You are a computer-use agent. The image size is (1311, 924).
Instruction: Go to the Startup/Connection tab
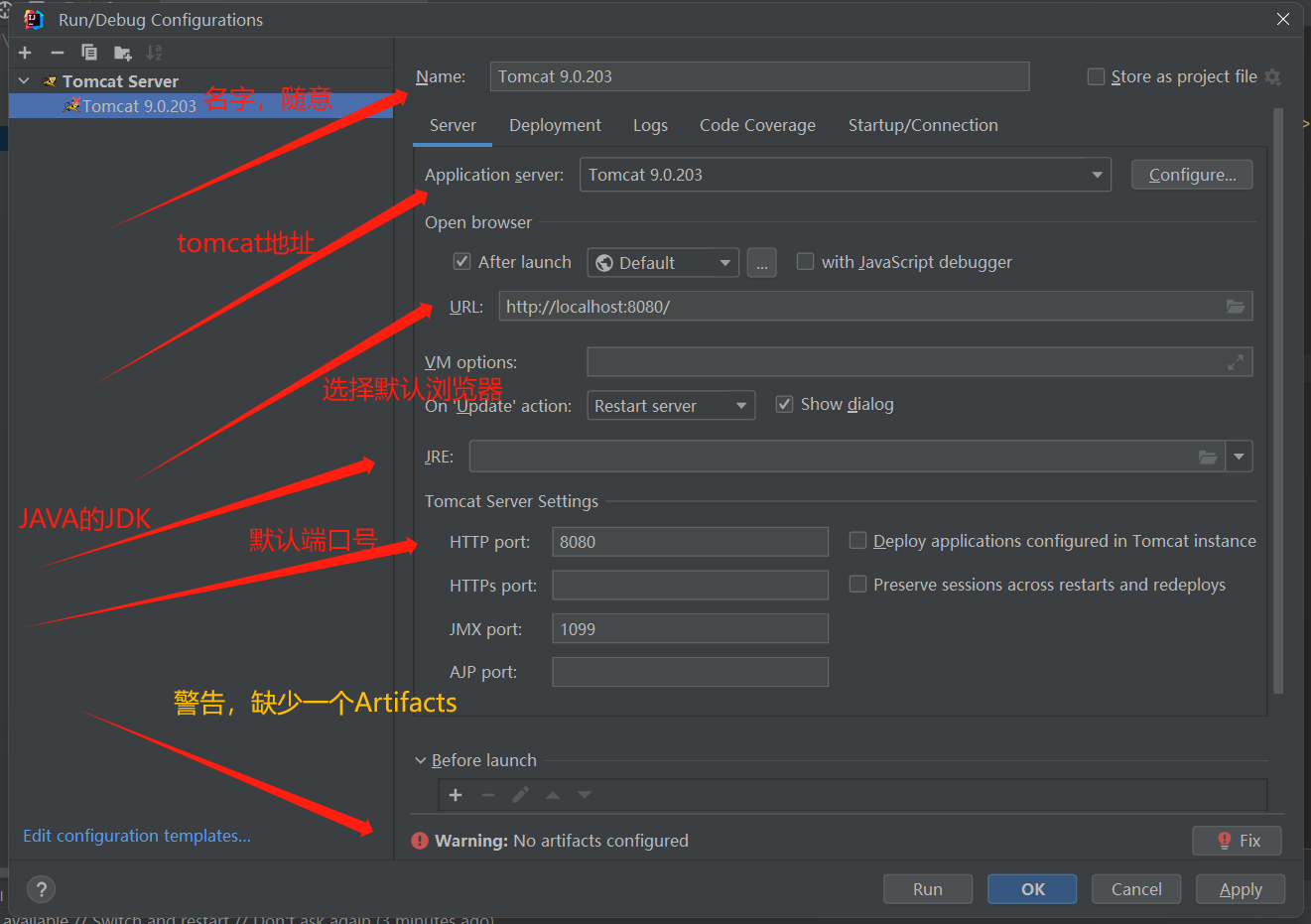[923, 125]
